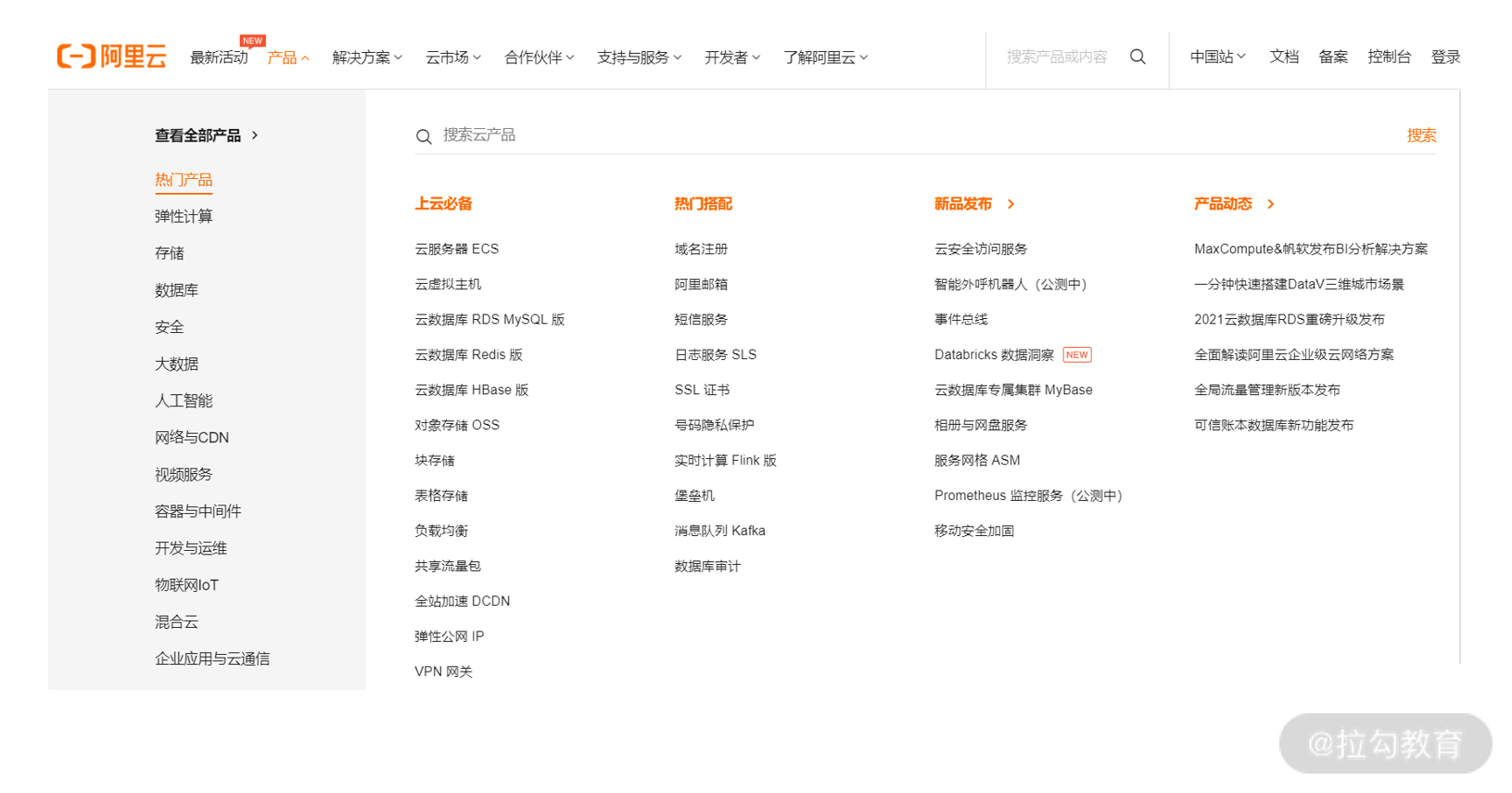
Task: Open 查看全部产品
Action: tap(197, 135)
